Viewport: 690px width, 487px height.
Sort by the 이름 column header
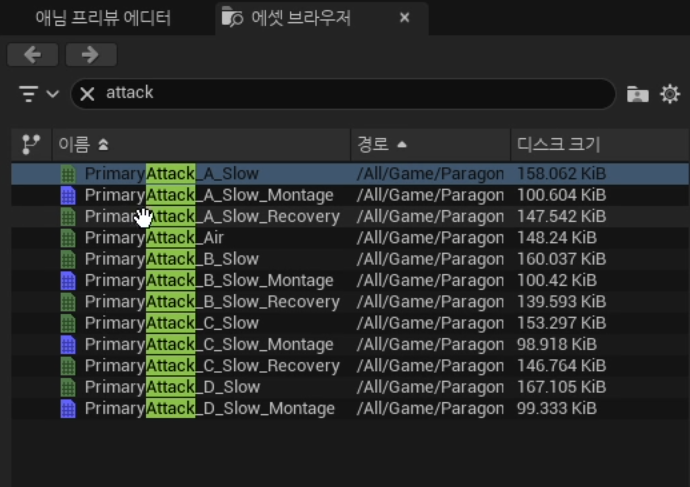[202, 144]
